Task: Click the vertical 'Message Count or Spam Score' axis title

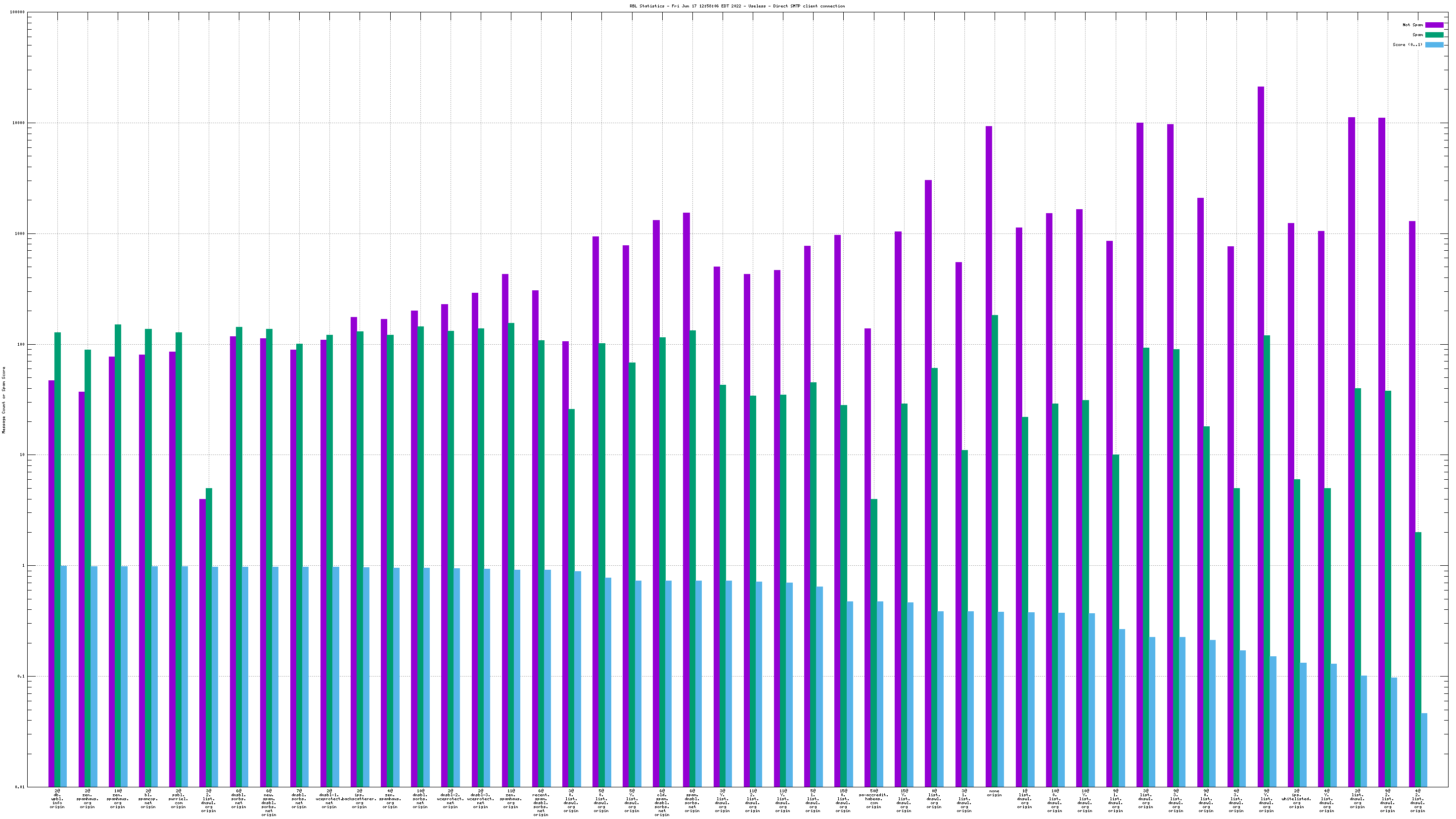Action: [x=4, y=400]
